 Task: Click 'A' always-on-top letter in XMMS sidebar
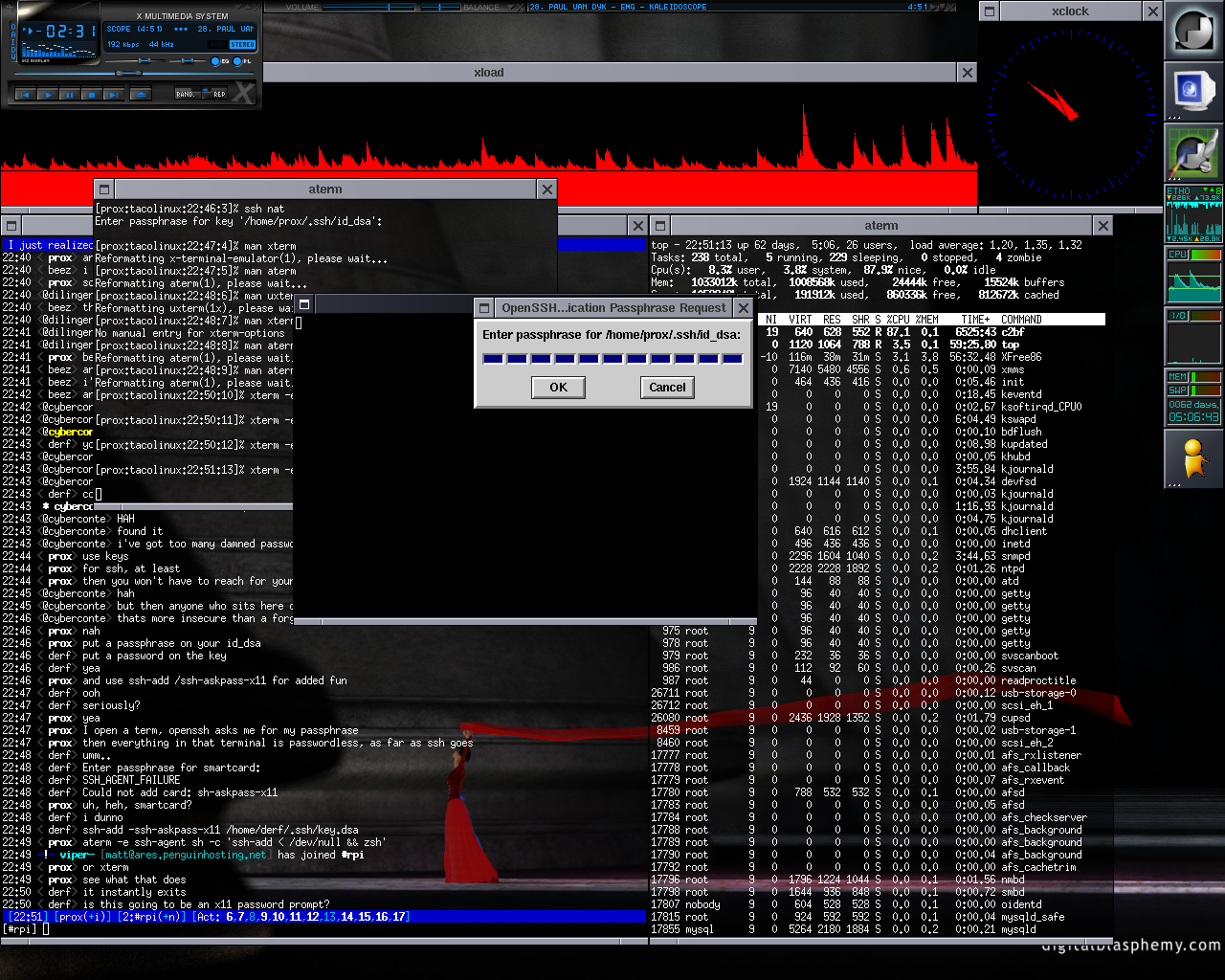[13, 34]
